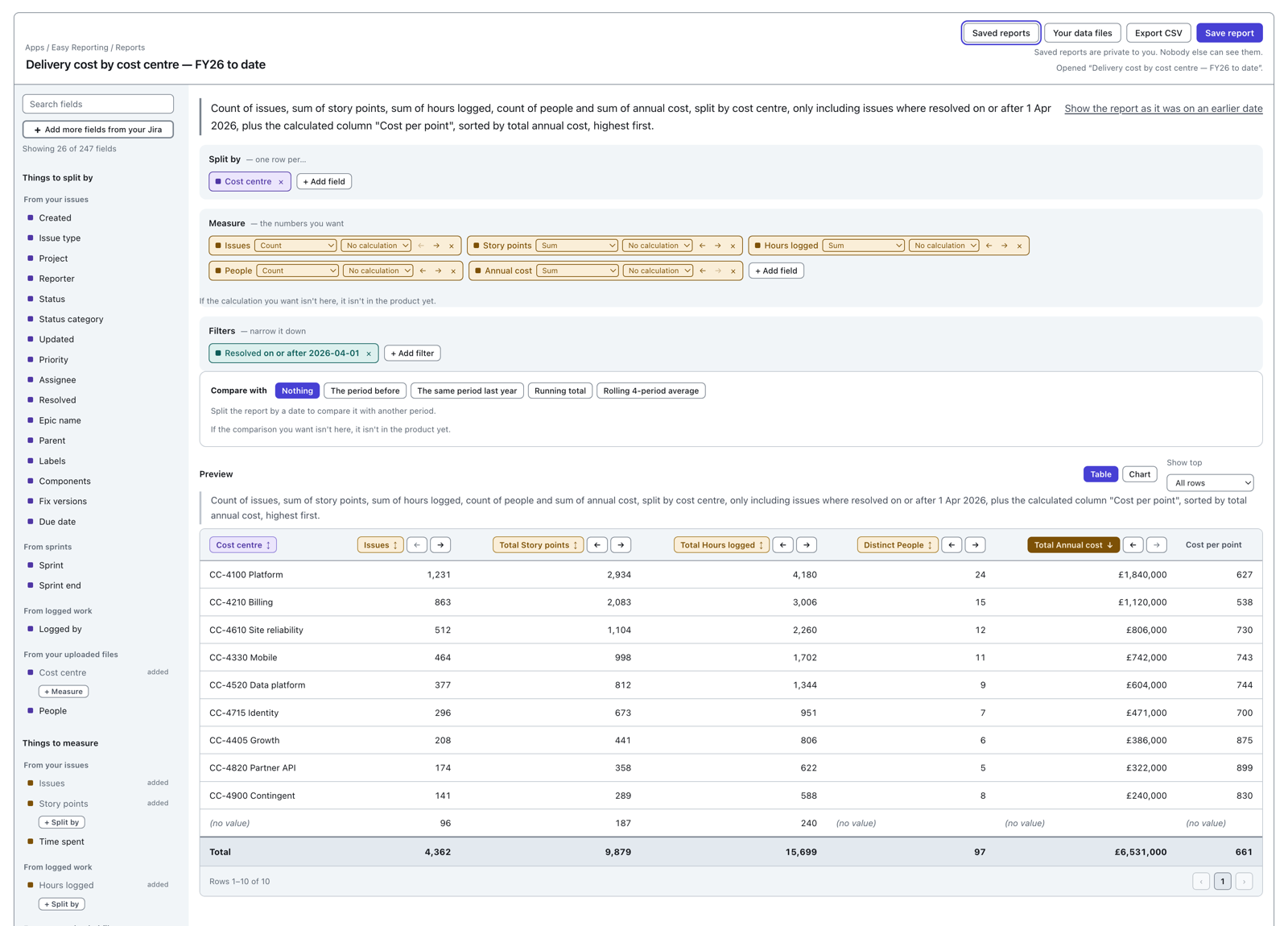Compare with same period last year
The height and width of the screenshot is (926, 1288).
[x=467, y=391]
